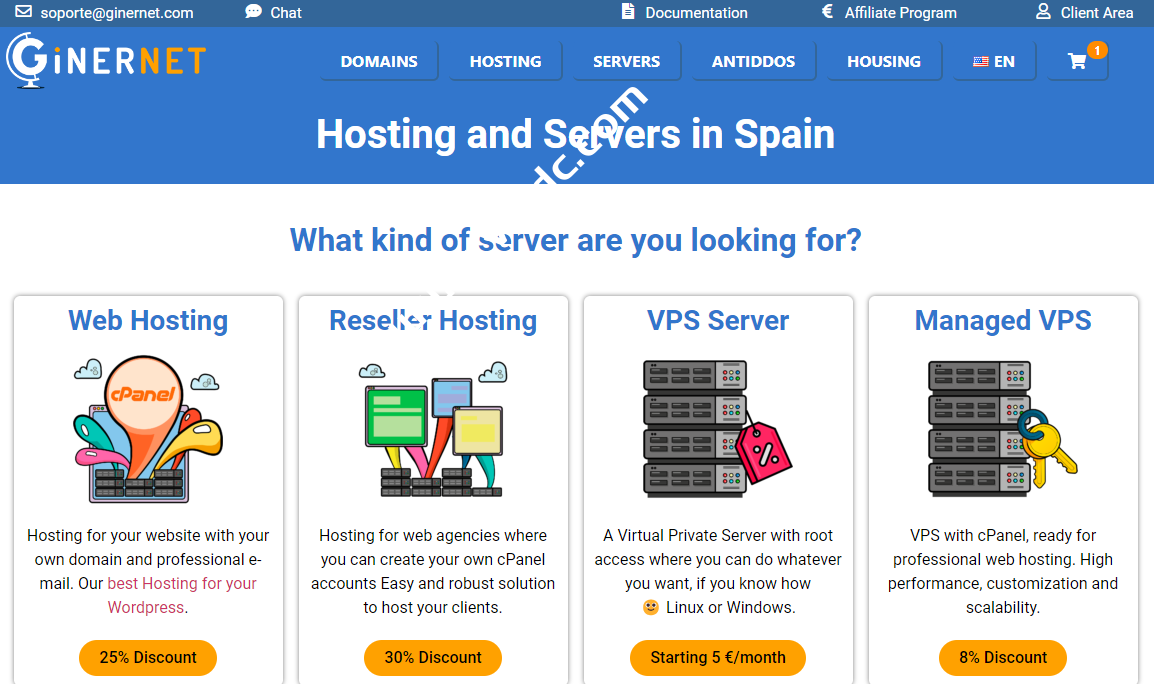Image resolution: width=1154 pixels, height=684 pixels.
Task: Click the euro Affiliate Program icon
Action: [827, 12]
